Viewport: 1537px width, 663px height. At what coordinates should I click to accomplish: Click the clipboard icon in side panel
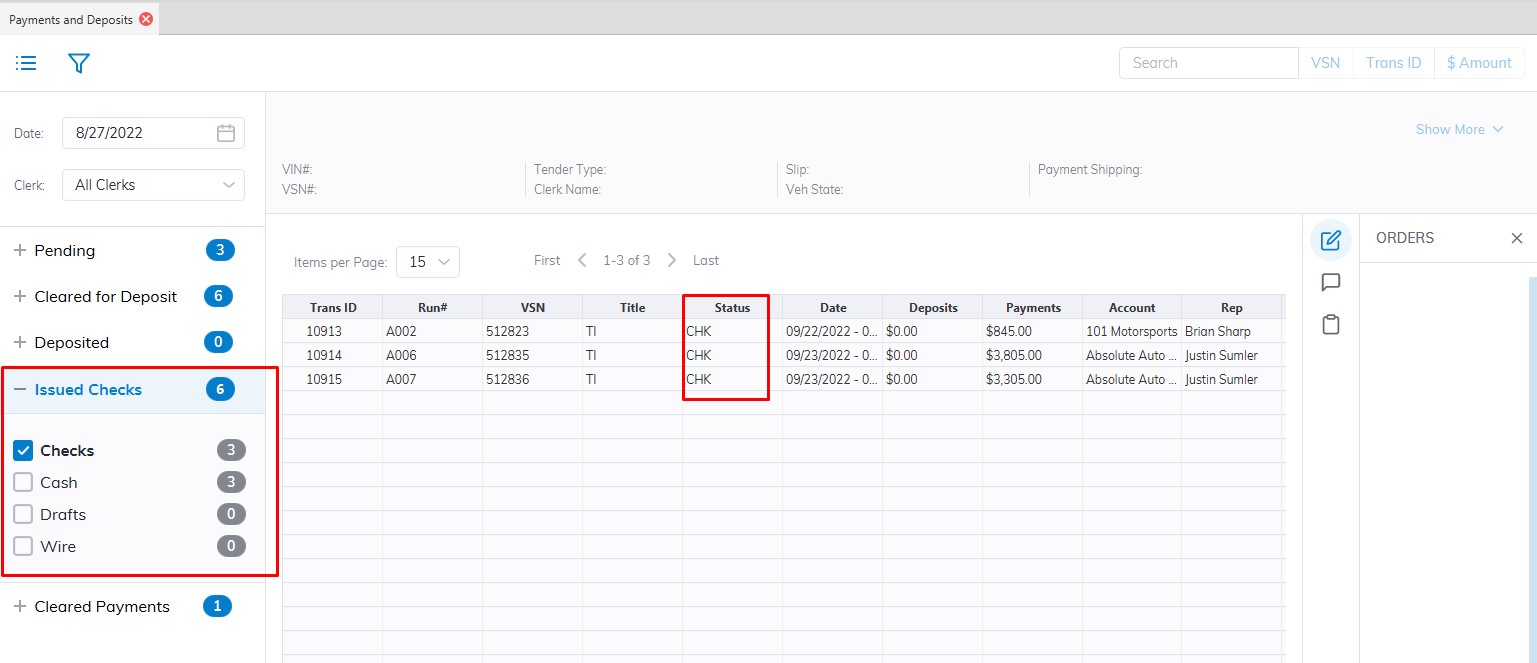click(x=1330, y=325)
